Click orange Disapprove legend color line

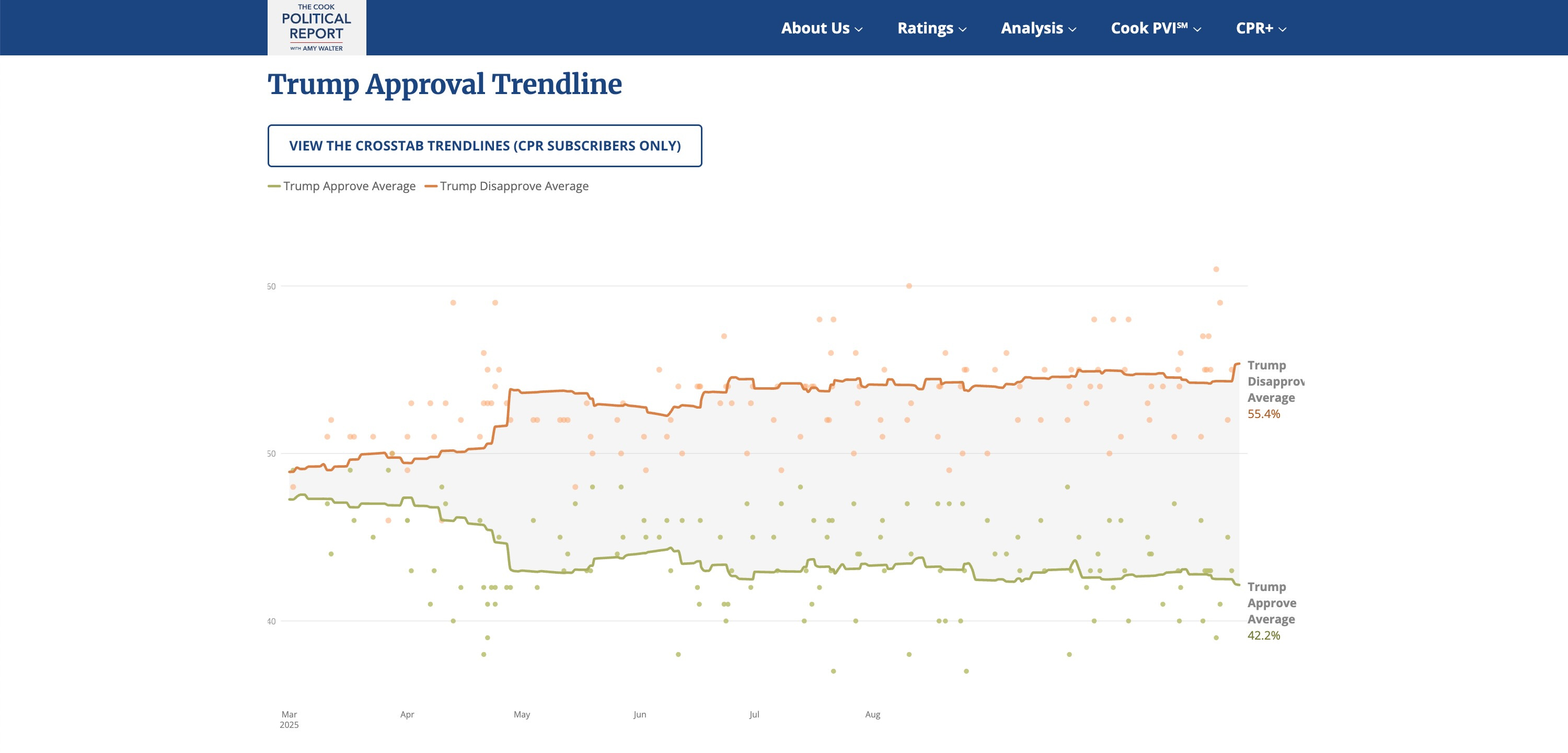[431, 186]
